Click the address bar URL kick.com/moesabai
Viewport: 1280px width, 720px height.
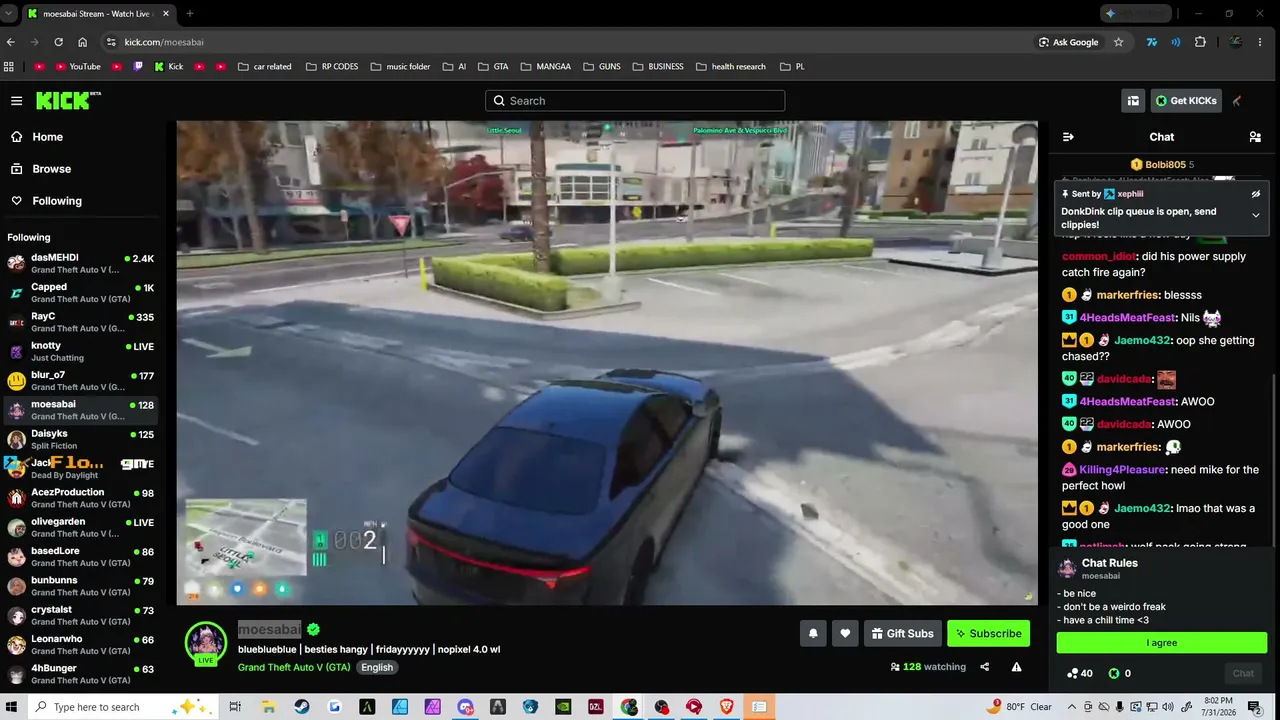pos(164,42)
